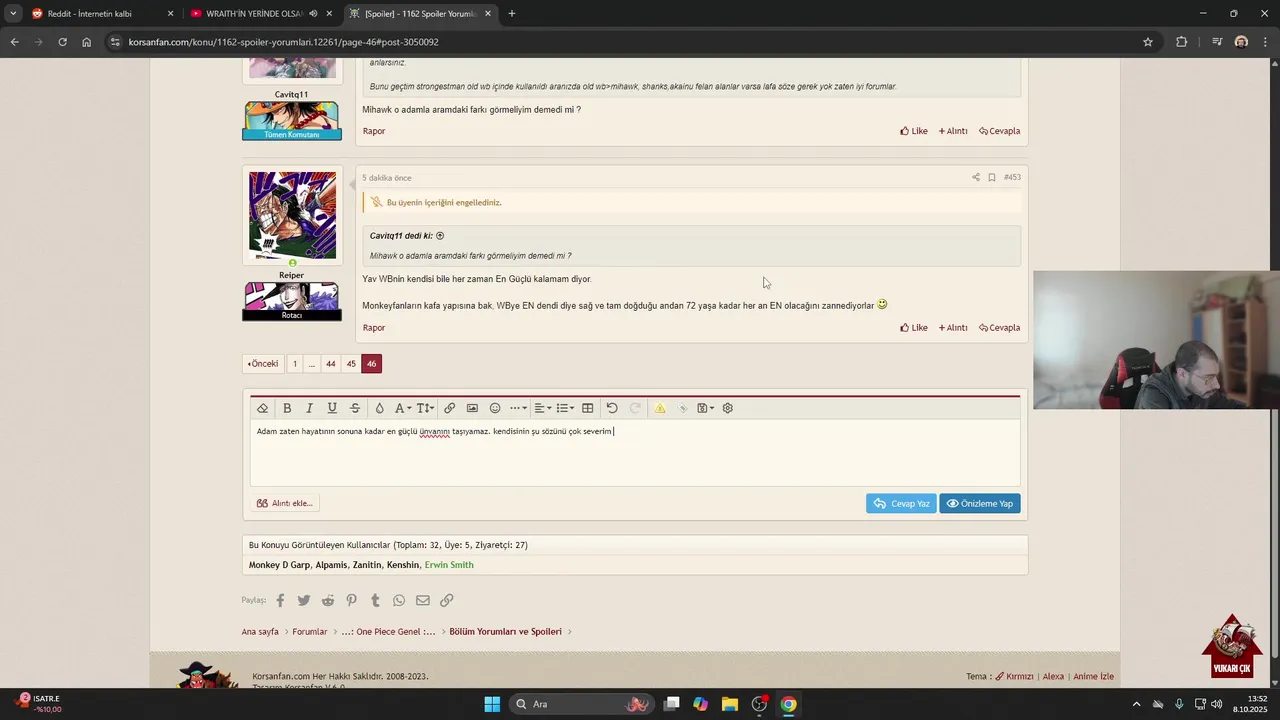
Task: Bookmark post #453
Action: 992,177
